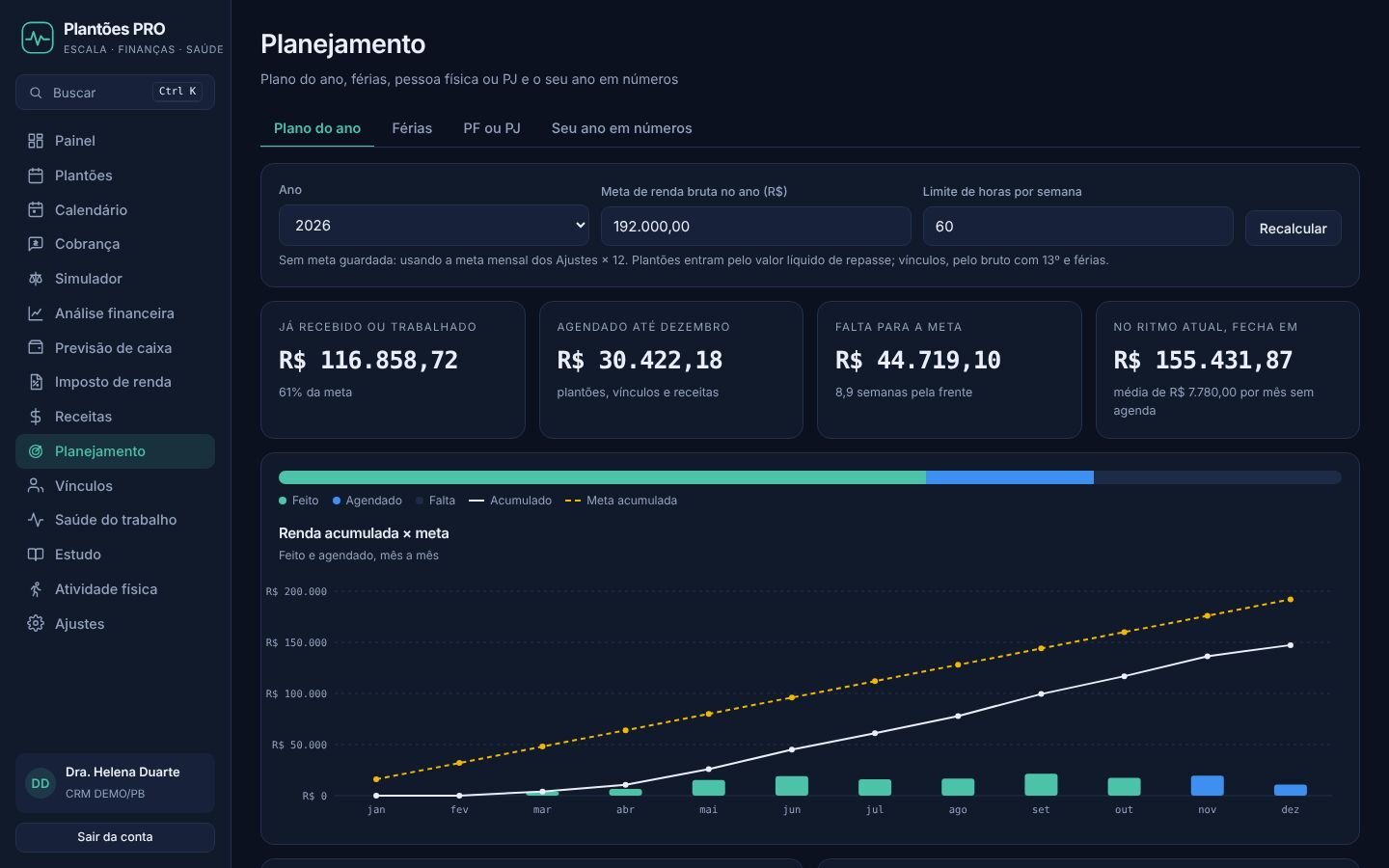Screen dimensions: 1389x868
Task: Click the Estudo book icon
Action: pyautogui.click(x=36, y=555)
